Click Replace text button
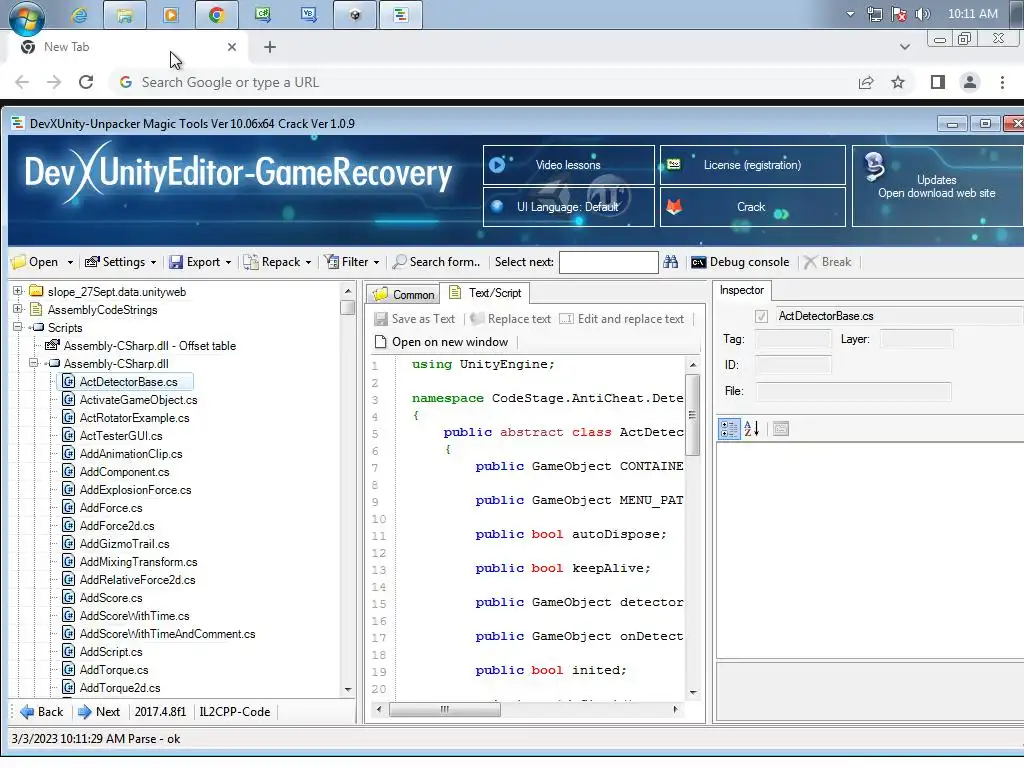The width and height of the screenshot is (1024, 768). click(x=511, y=319)
